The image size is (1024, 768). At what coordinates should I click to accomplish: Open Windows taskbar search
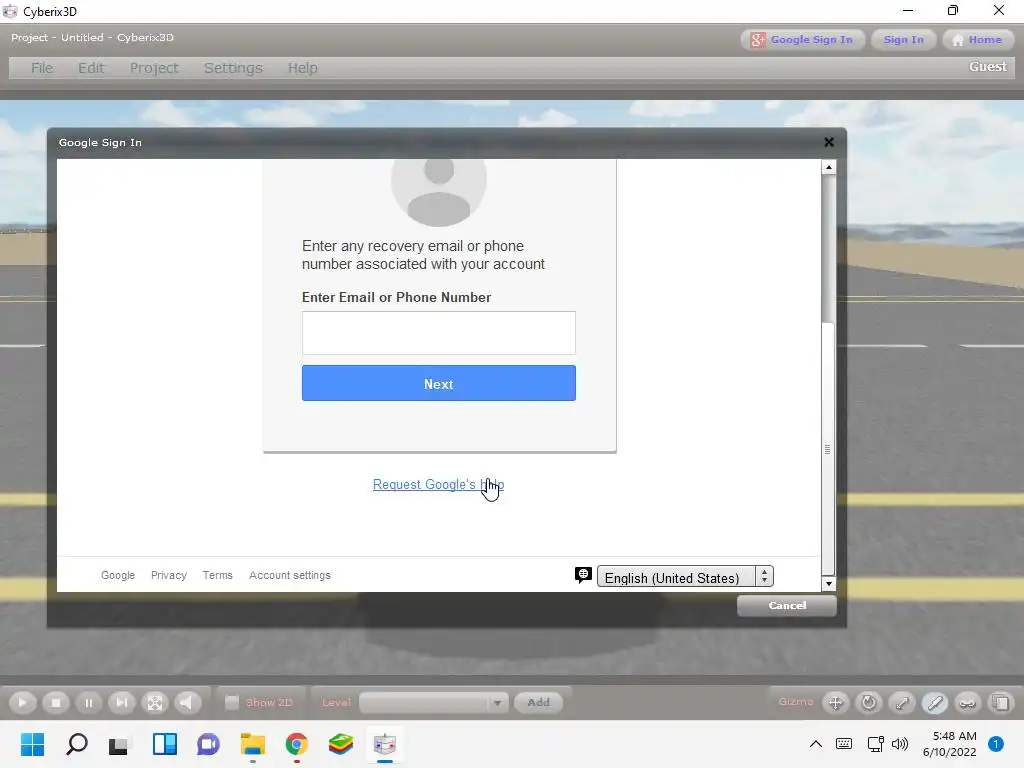coord(76,744)
